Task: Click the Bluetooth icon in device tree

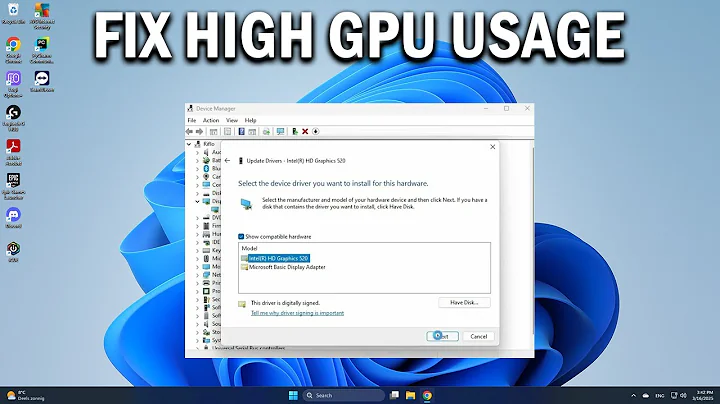Action: [206, 169]
